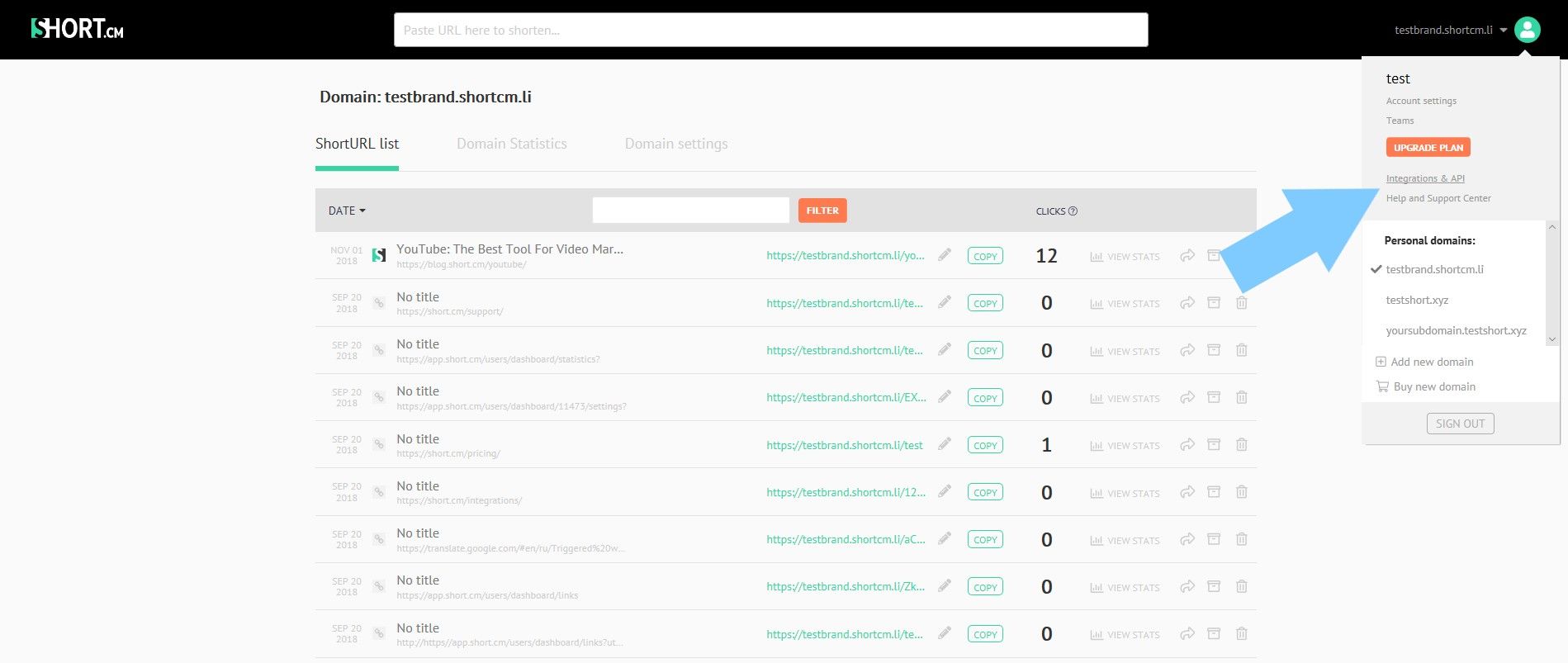Open the https://testbrand.shortcm.li/test short URL
The height and width of the screenshot is (663, 1568).
pos(844,445)
